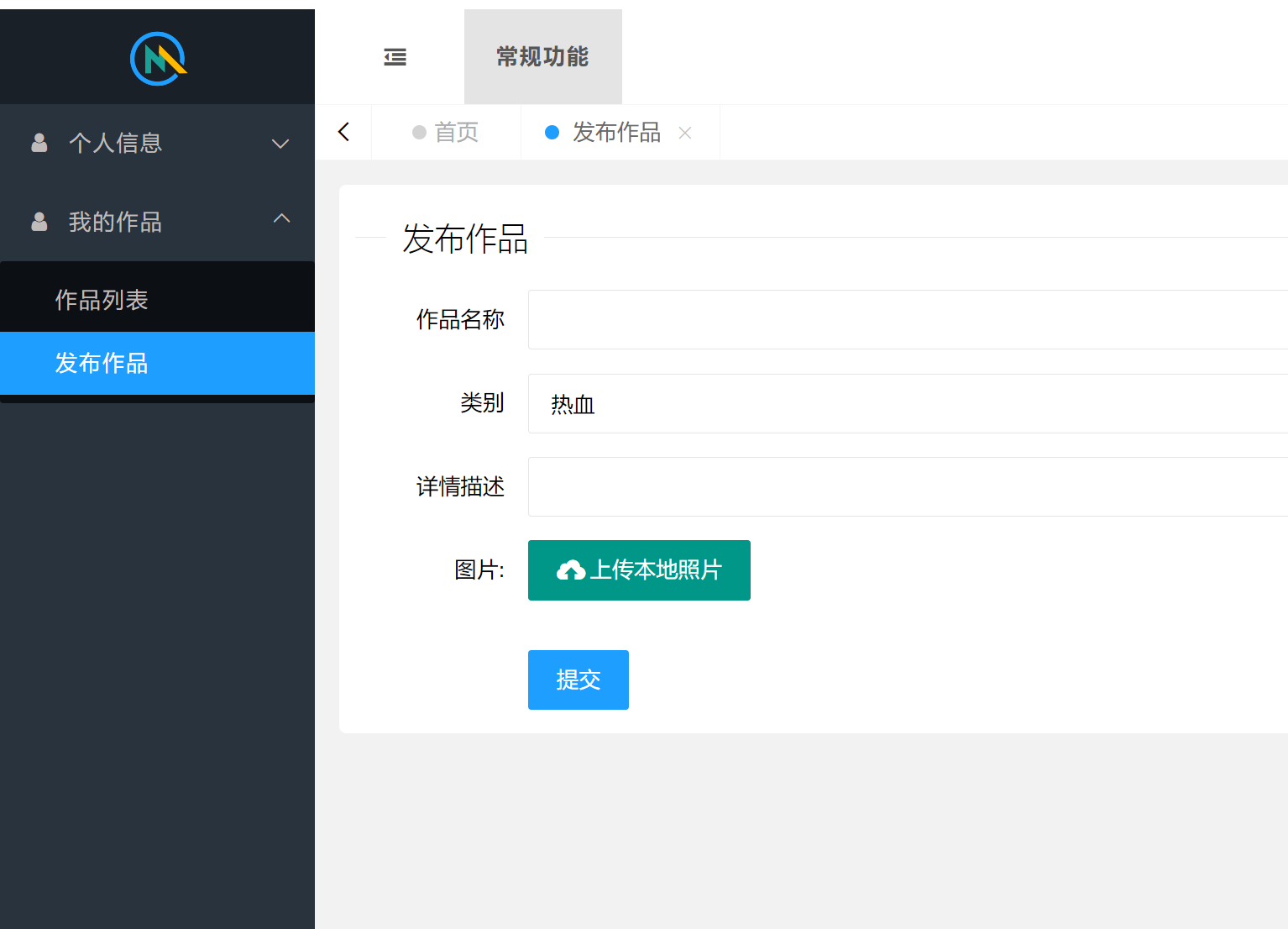
Task: Select 发布作品 in the sidebar menu
Action: tap(101, 363)
